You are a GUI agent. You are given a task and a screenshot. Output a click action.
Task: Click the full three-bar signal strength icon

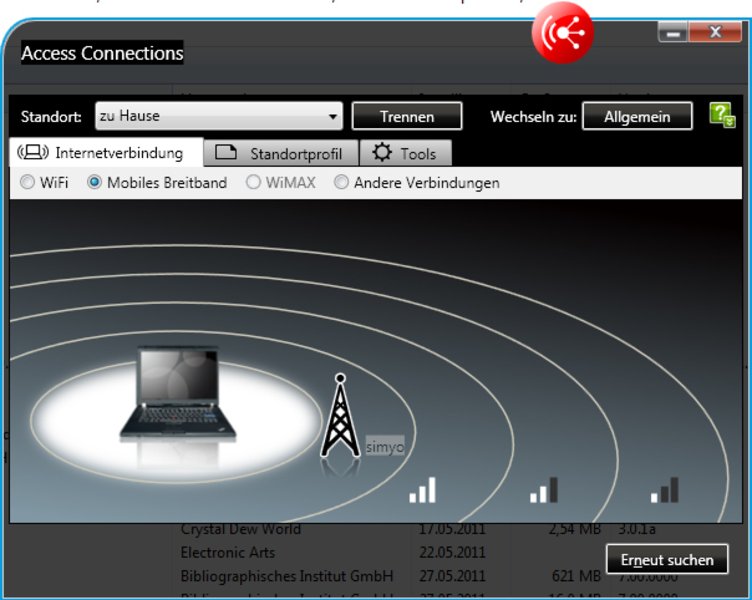423,490
